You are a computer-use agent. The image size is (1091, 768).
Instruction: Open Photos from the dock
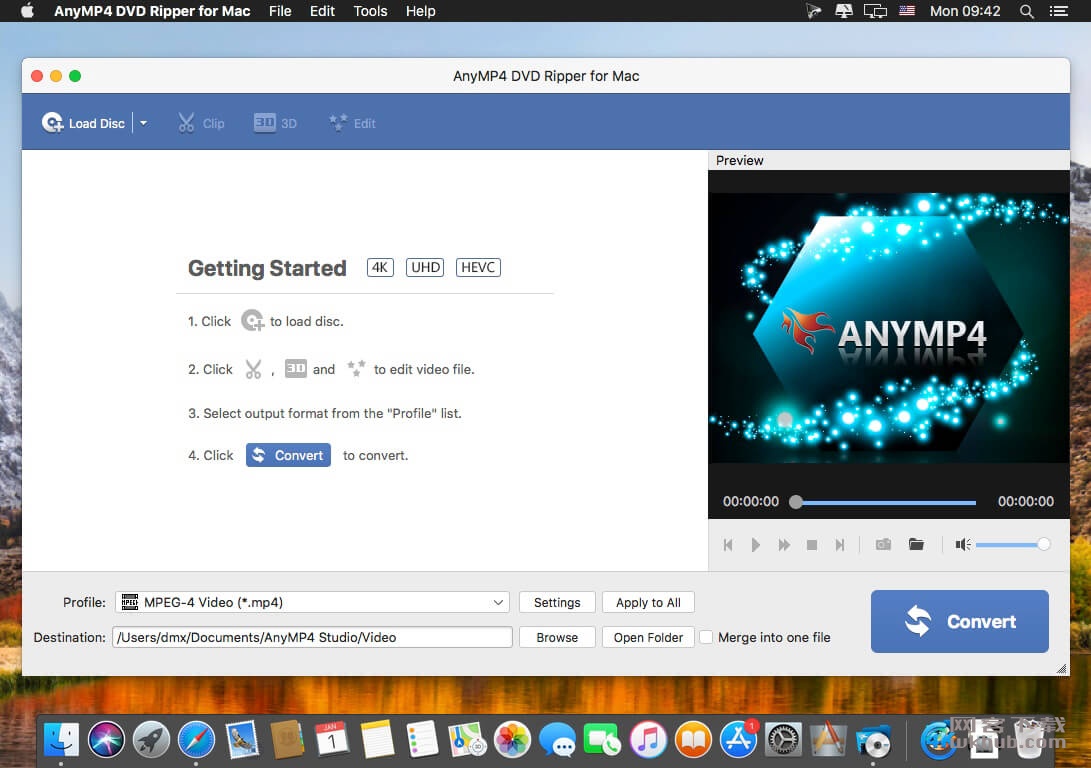click(513, 739)
